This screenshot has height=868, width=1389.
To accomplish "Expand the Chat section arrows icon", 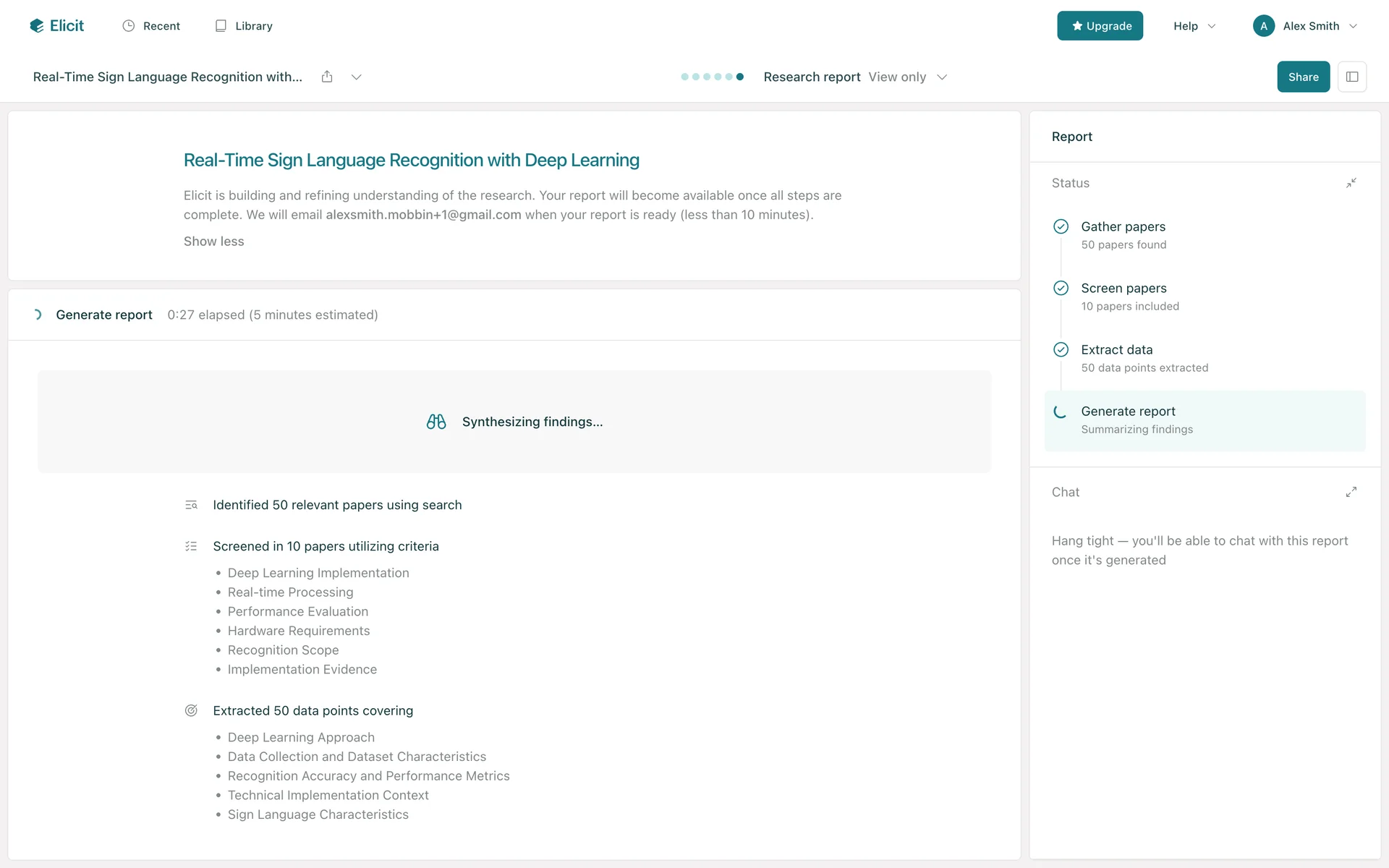I will coord(1351,492).
